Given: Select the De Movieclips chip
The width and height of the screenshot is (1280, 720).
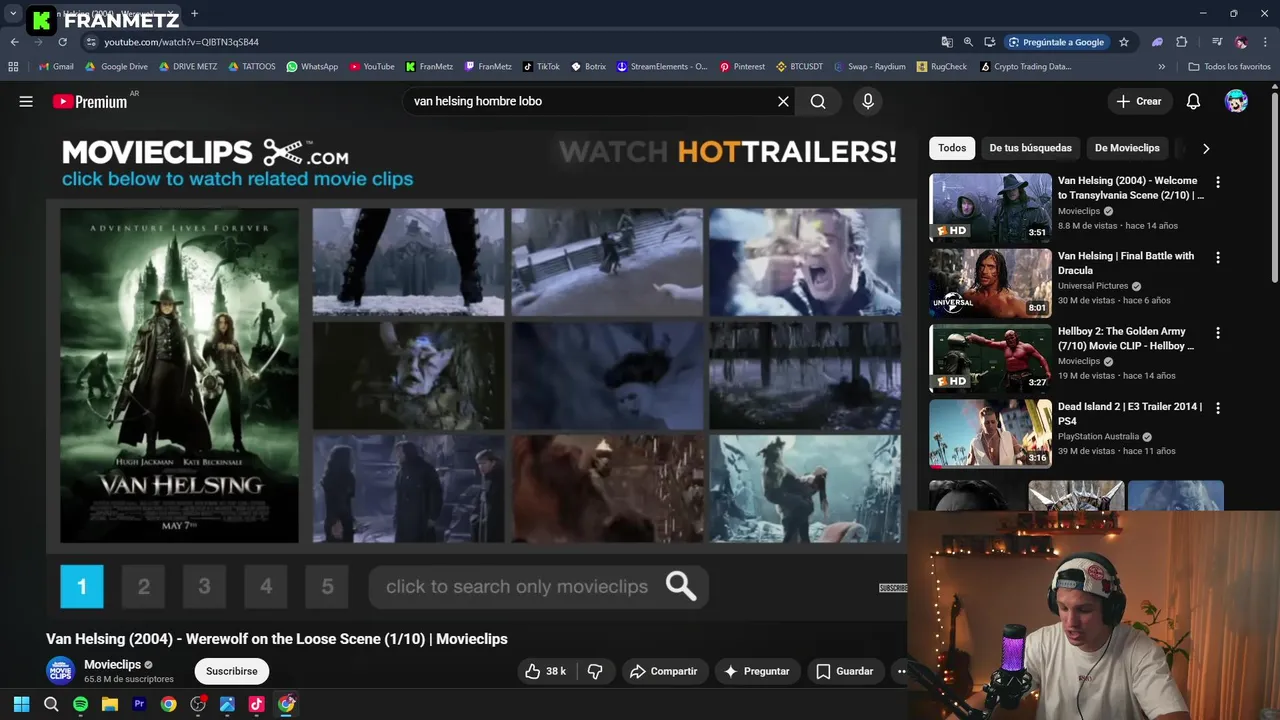Looking at the screenshot, I should coord(1127,148).
